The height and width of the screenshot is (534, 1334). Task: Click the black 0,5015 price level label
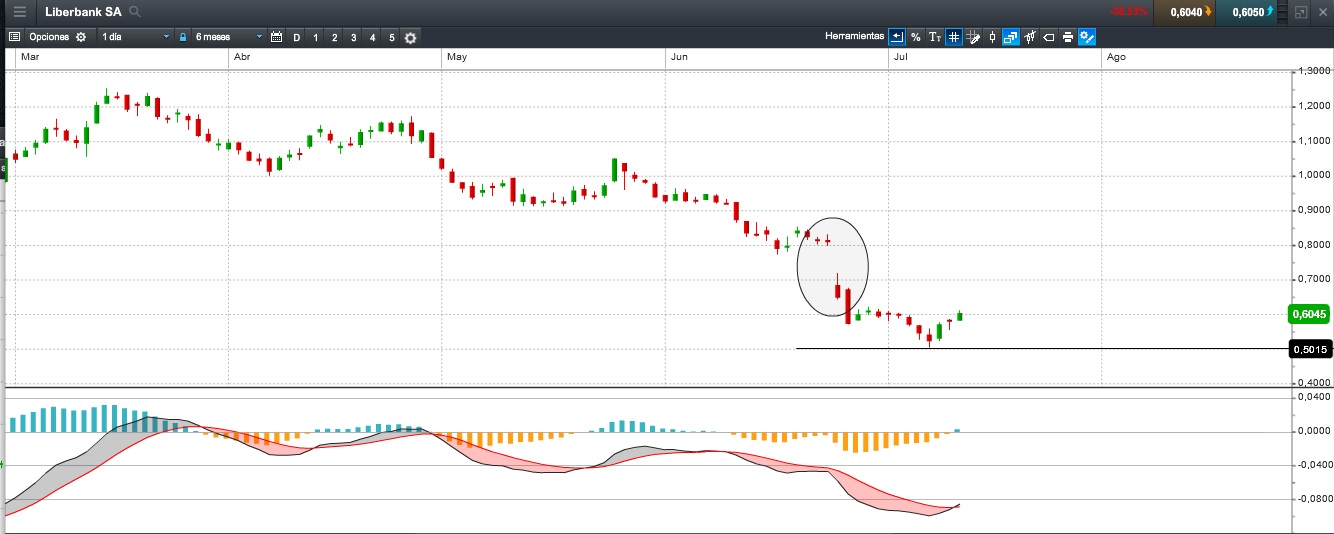tap(1309, 349)
